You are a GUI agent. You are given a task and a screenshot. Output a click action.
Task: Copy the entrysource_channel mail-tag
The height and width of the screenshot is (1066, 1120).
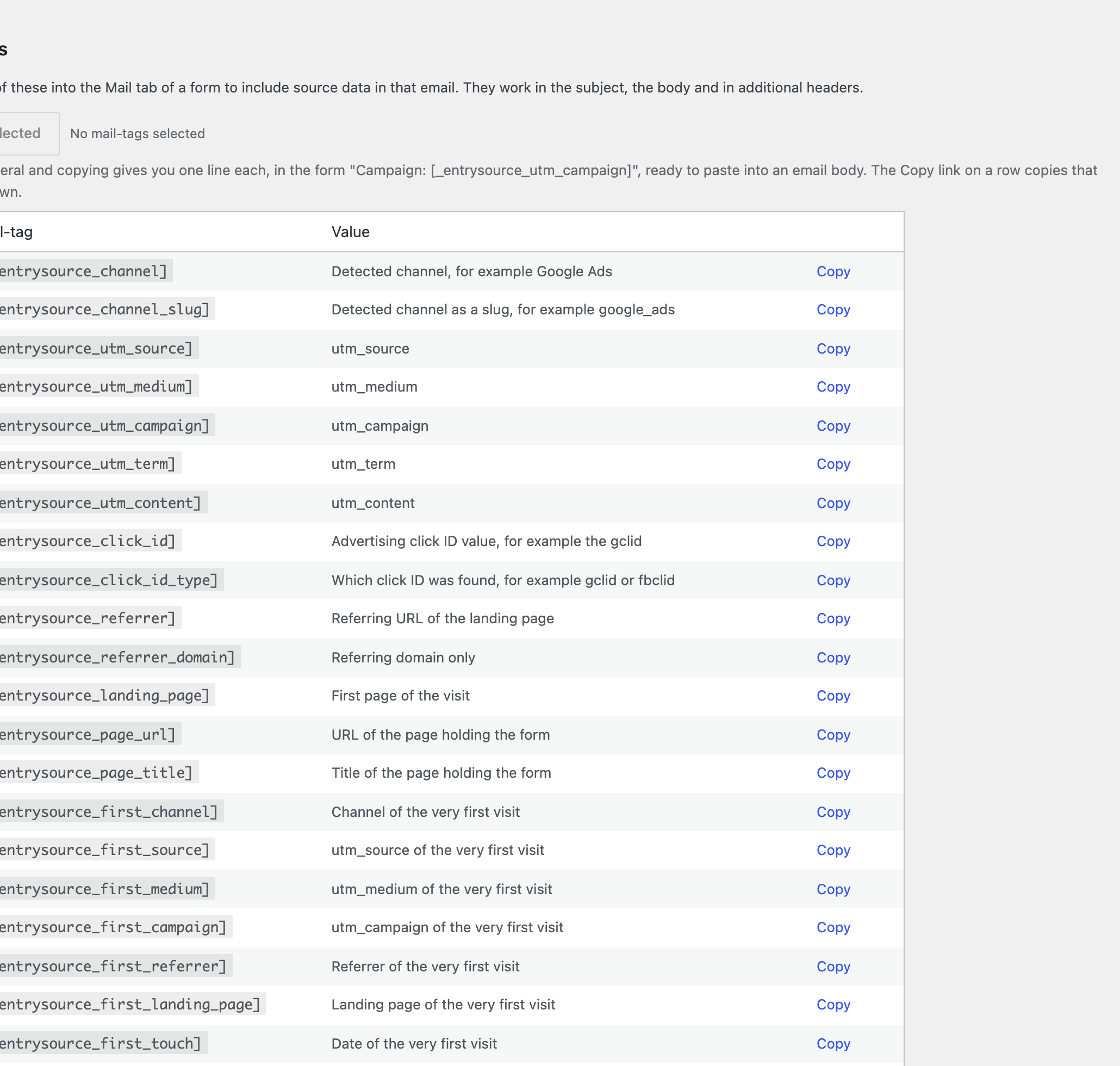[833, 271]
